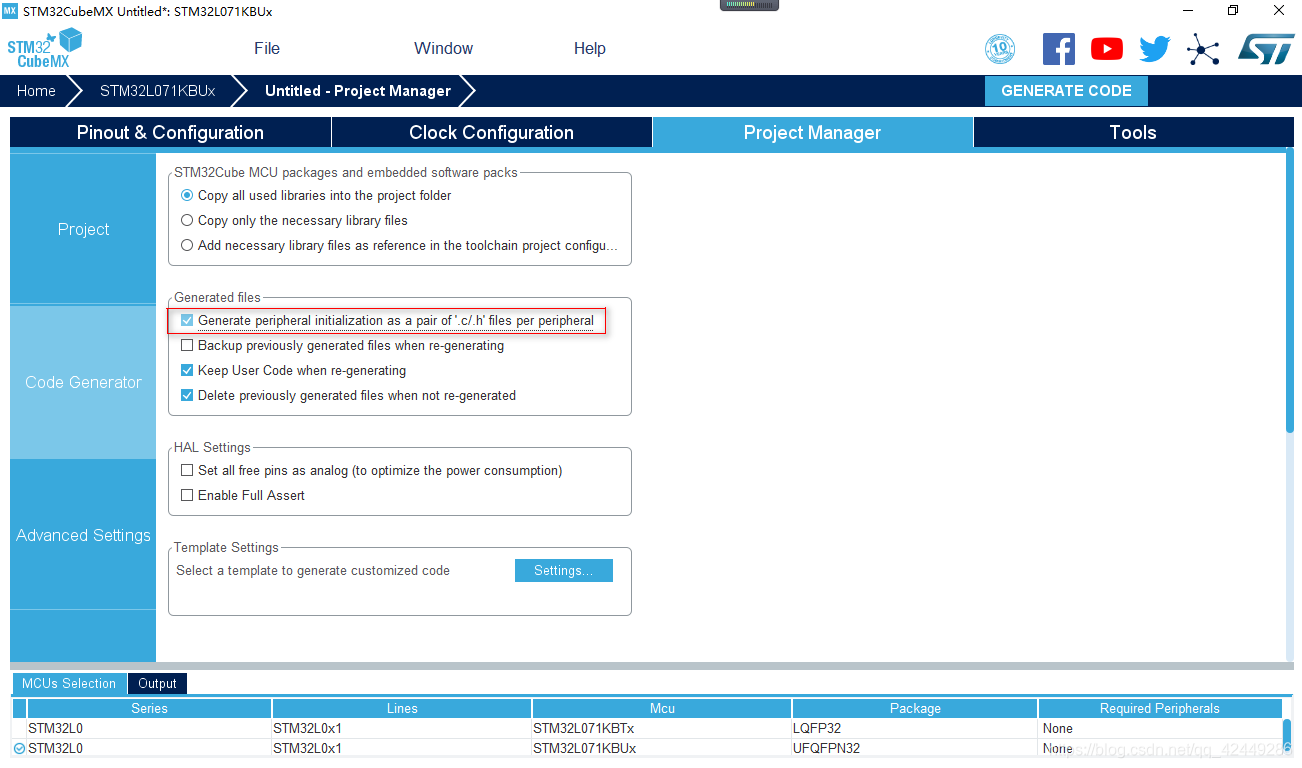Open template Settings... button
This screenshot has width=1302, height=768.
(x=563, y=570)
